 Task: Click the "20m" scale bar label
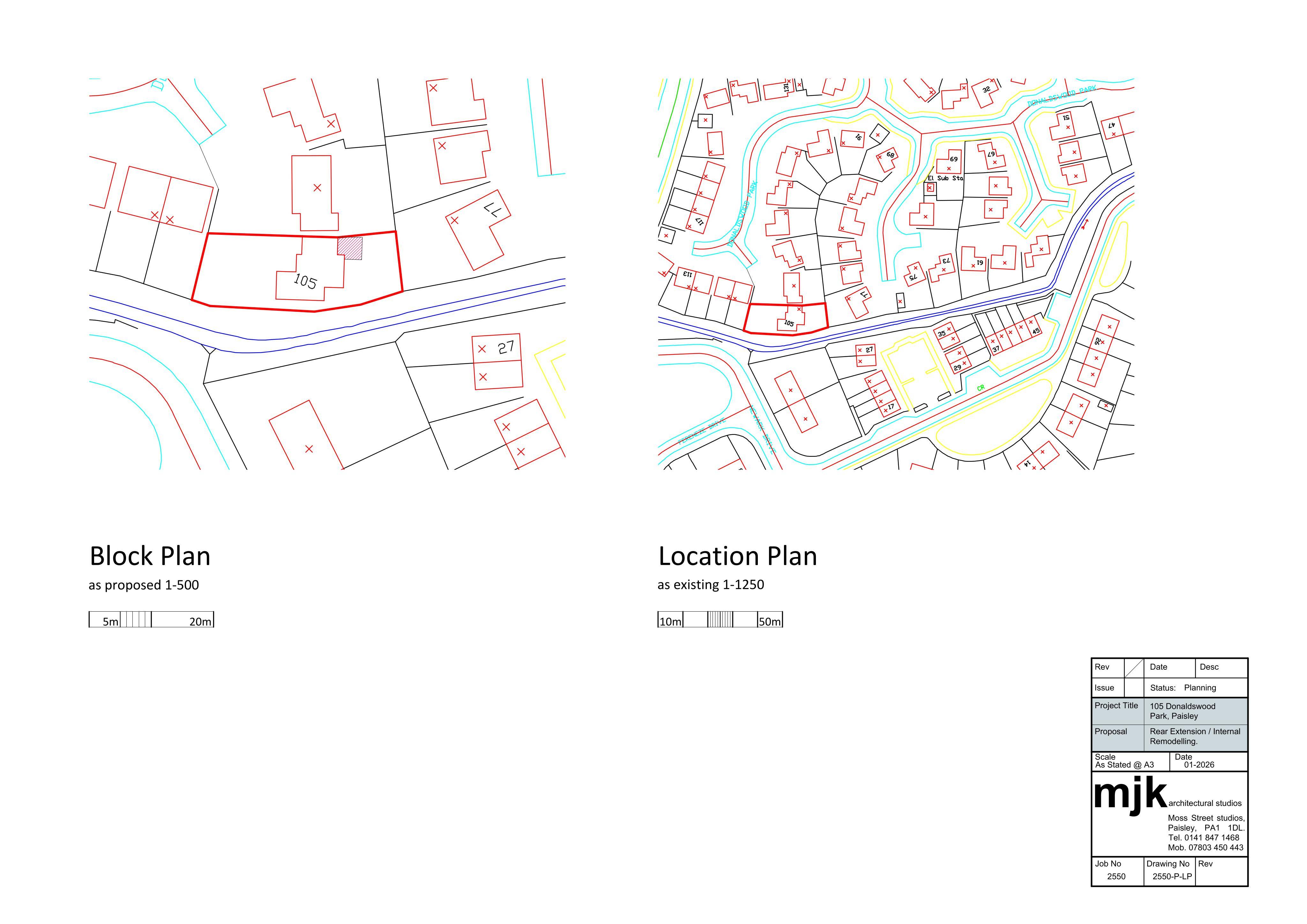pyautogui.click(x=200, y=622)
